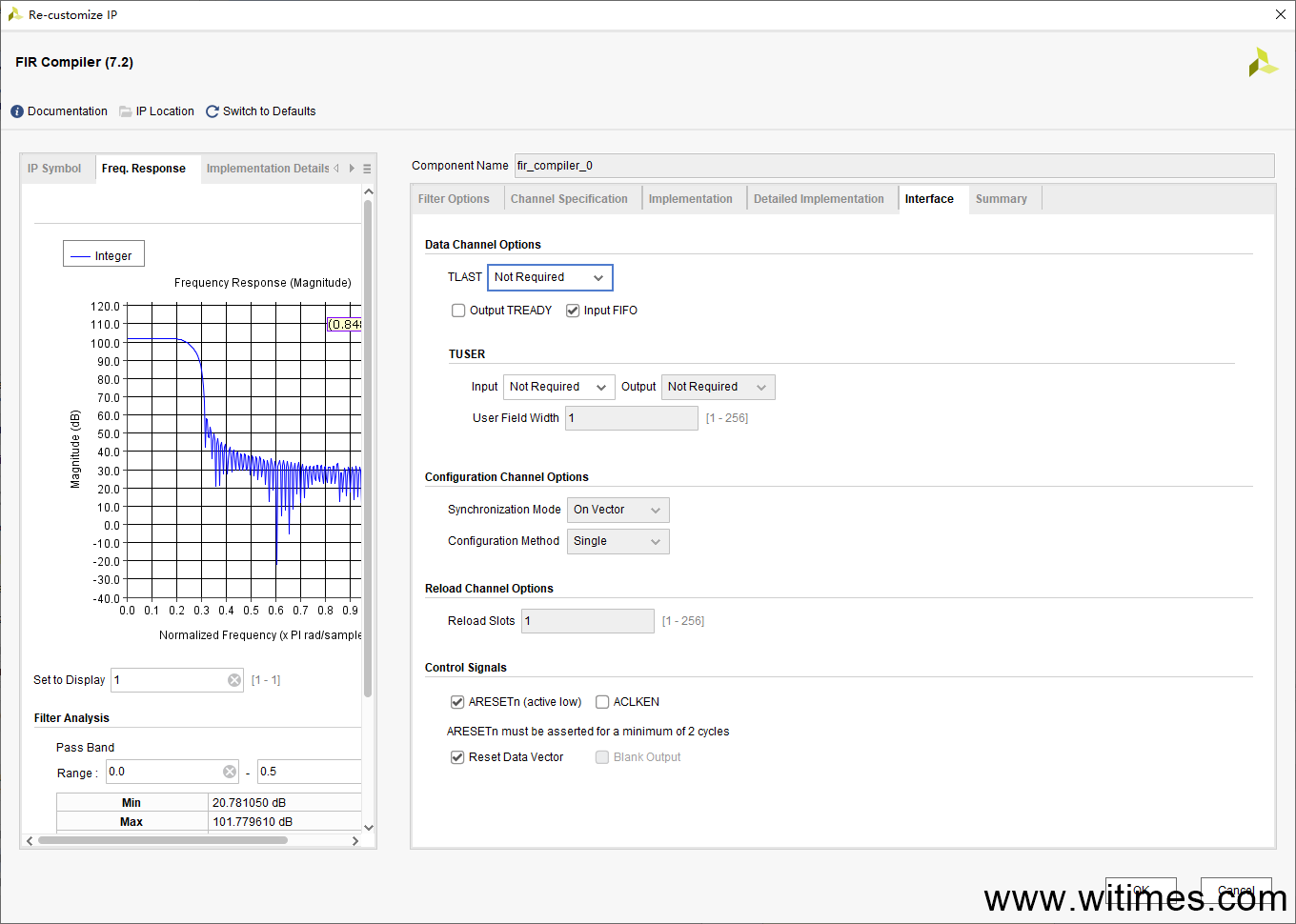Screen dimensions: 1296x924
Task: Clear the Pass Band range start field
Action: coord(230,772)
